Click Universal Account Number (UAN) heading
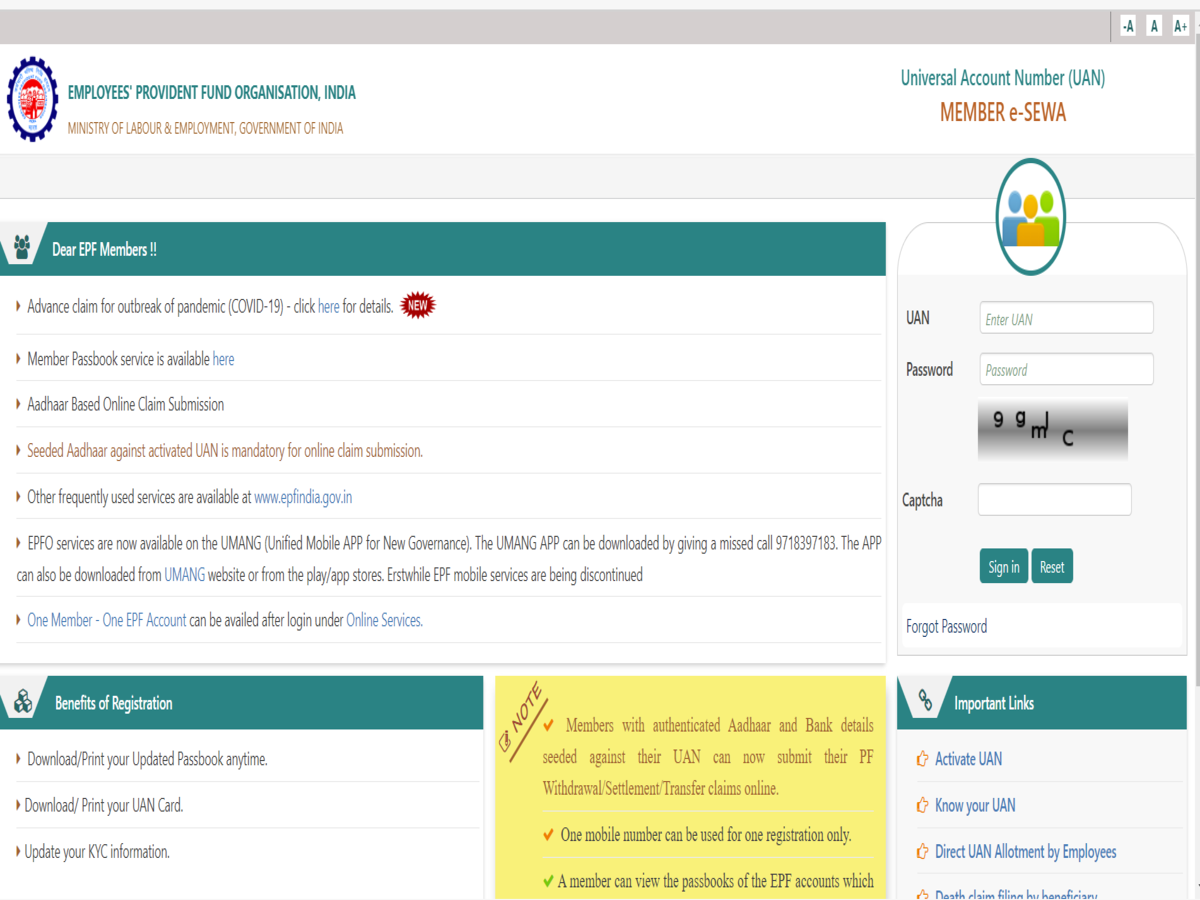 tap(1003, 78)
